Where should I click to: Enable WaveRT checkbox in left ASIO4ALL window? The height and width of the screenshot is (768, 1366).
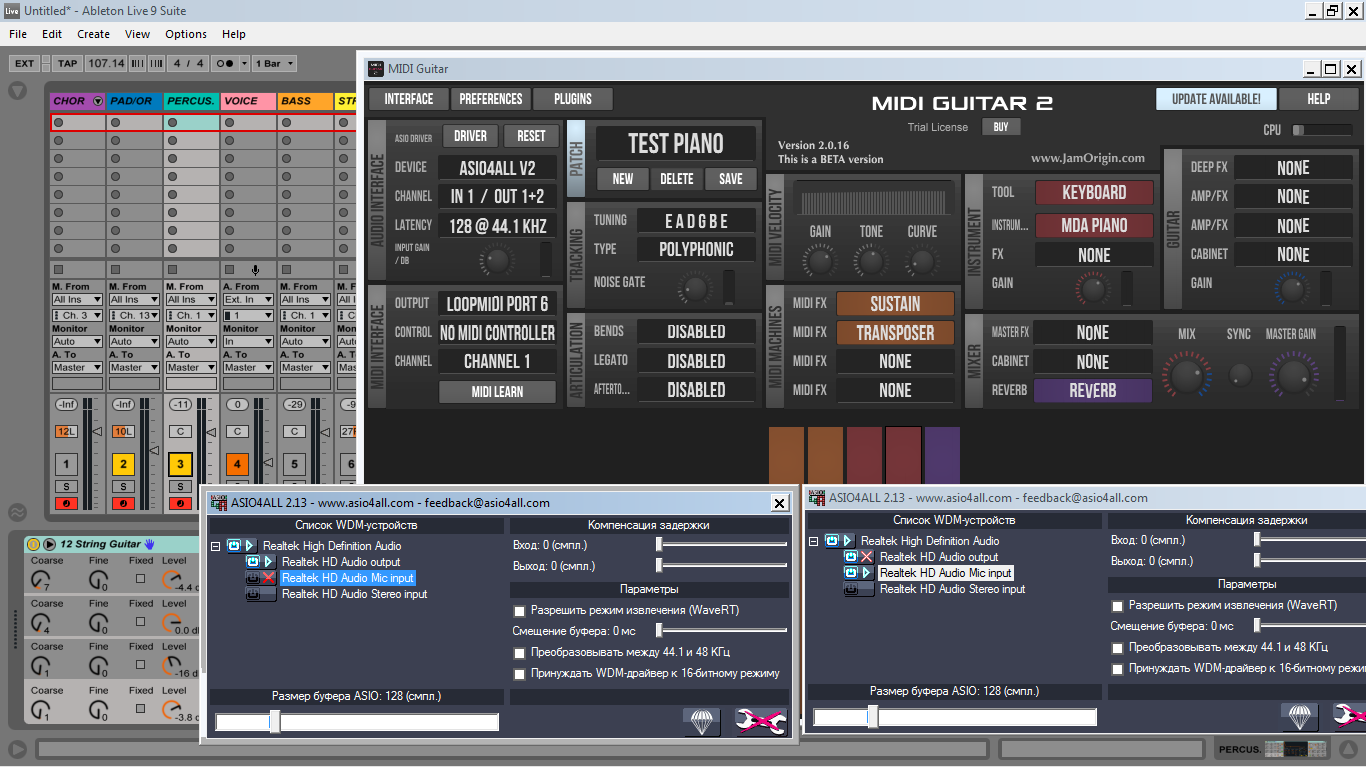tap(519, 610)
